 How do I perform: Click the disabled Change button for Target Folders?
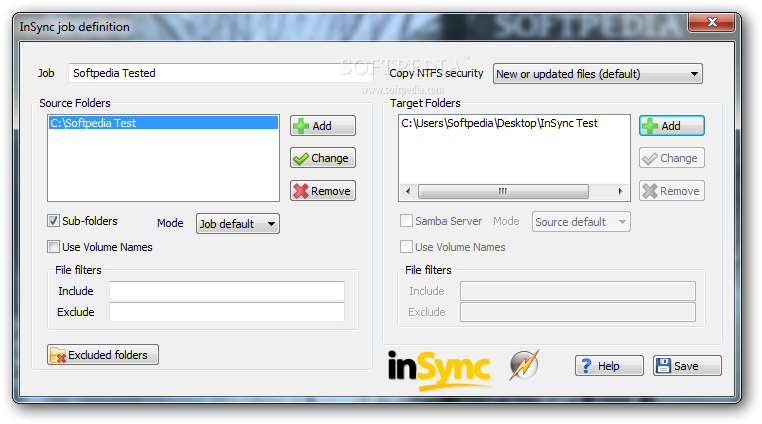[x=672, y=158]
